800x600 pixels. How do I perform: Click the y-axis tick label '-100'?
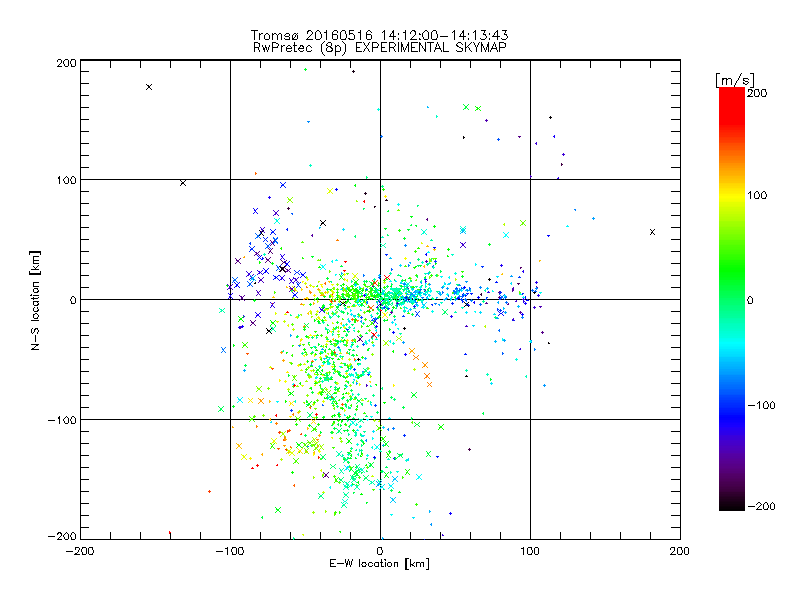point(62,420)
